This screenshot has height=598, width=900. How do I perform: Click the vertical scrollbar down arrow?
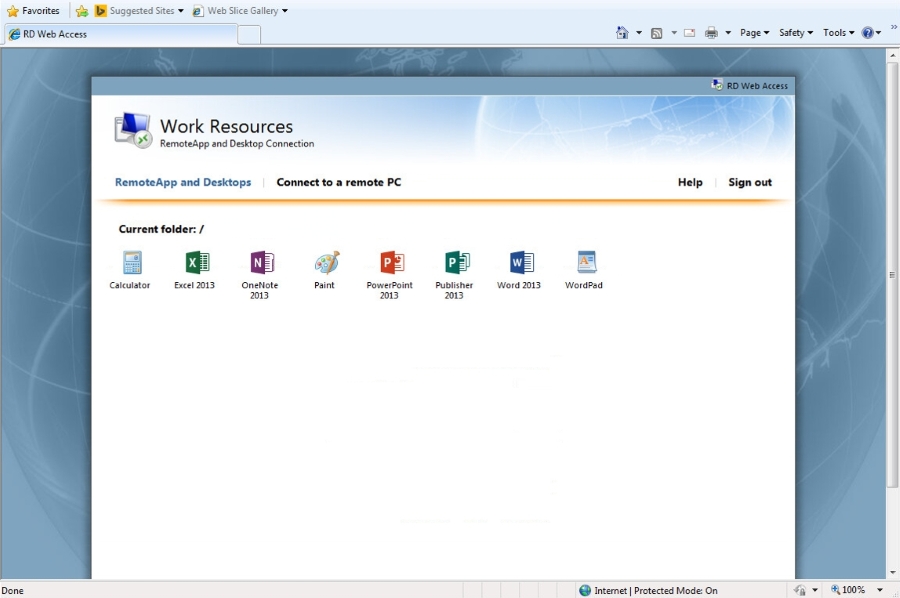tap(893, 573)
